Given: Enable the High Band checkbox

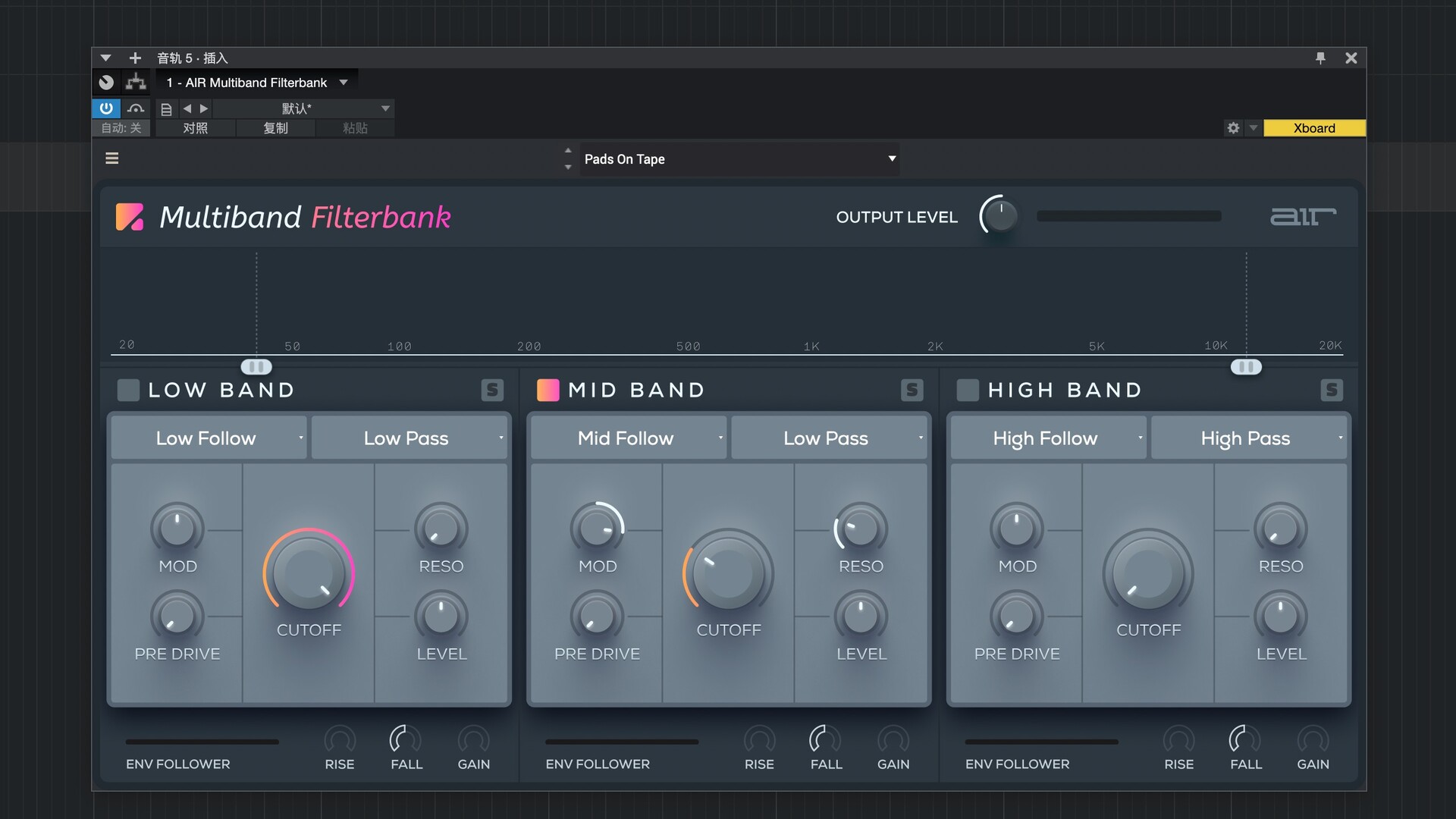Looking at the screenshot, I should 968,390.
